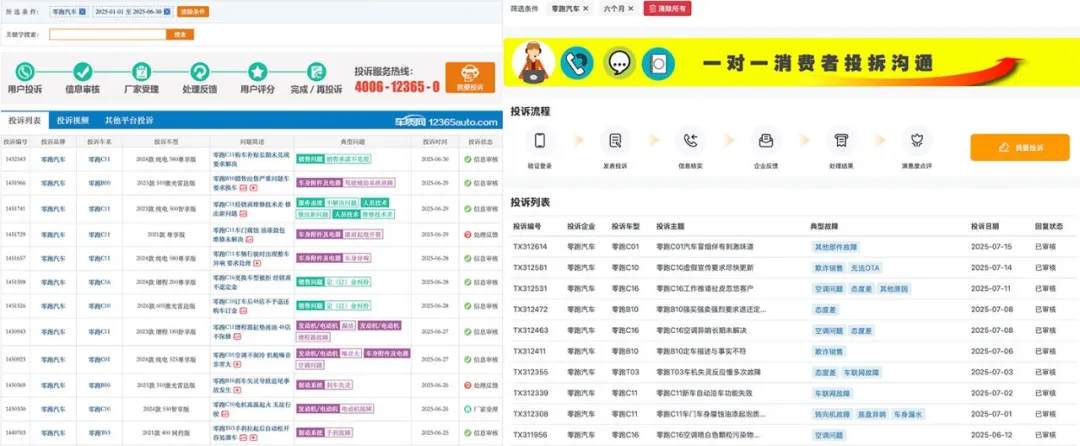Remove the 零跑汽车 chip in right filter bar
The width and height of the screenshot is (1080, 446).
[x=585, y=8]
